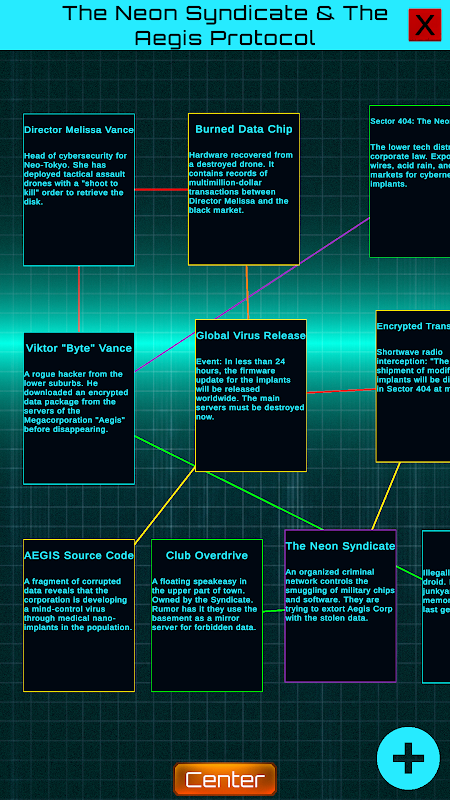This screenshot has width=450, height=800.
Task: Open the Encrypted Transmission card
Action: click(413, 386)
